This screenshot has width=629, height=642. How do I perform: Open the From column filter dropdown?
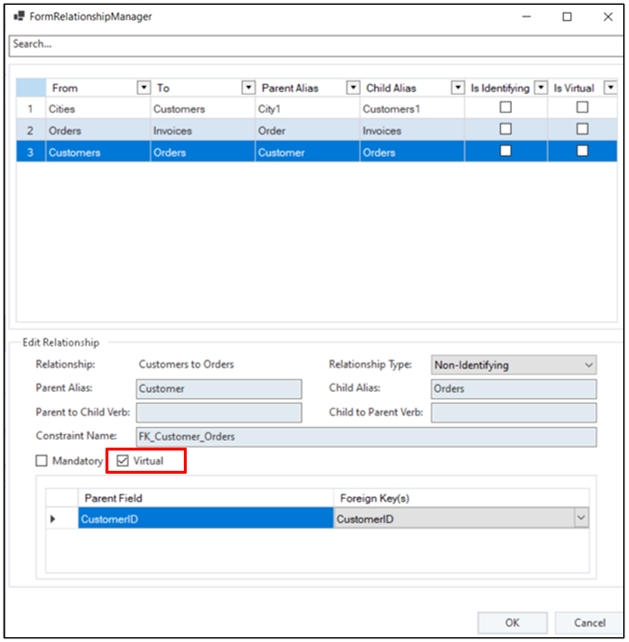pyautogui.click(x=143, y=88)
